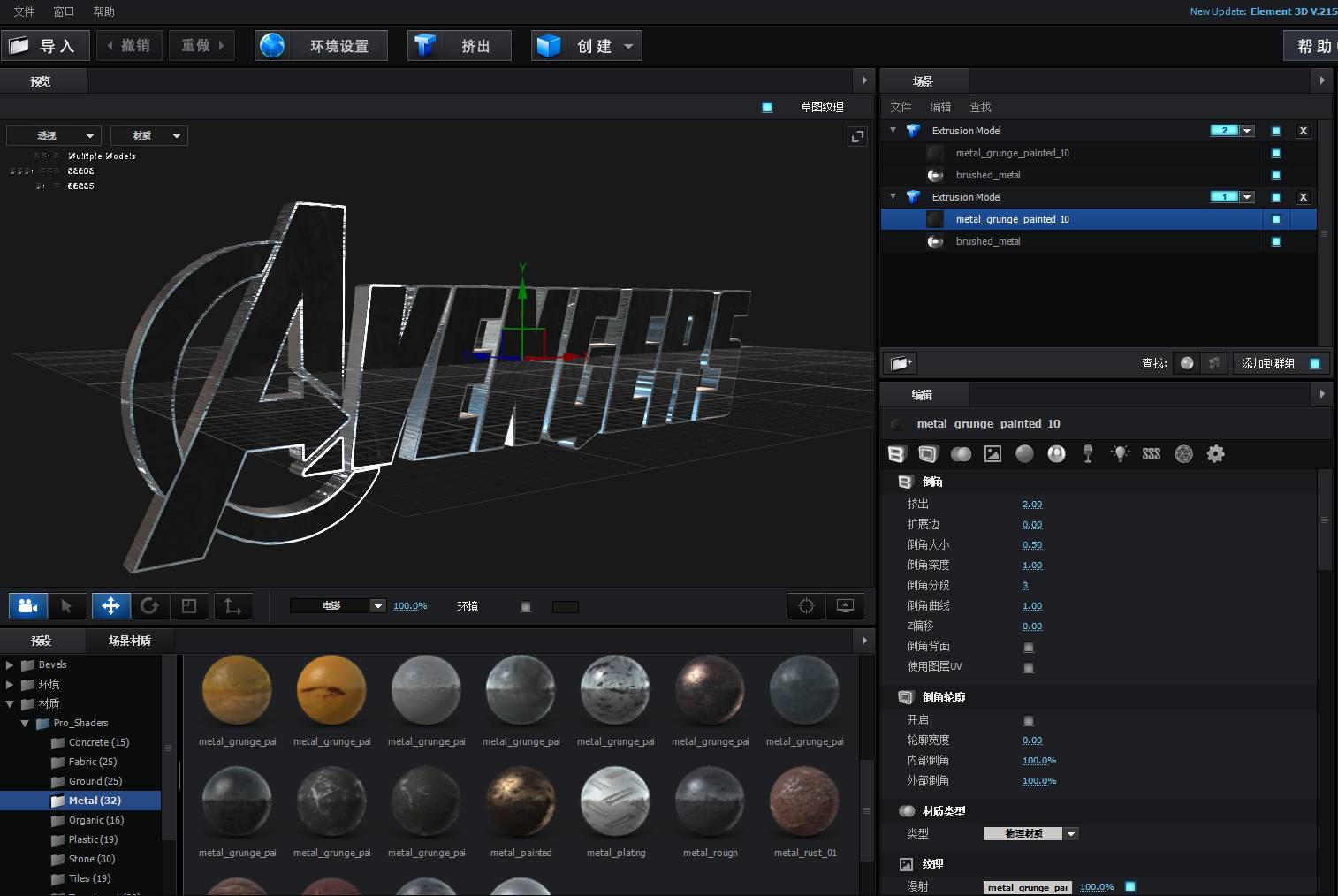Viewport: 1338px width, 896px height.
Task: Jump to bevel settings icon in edit toolbar
Action: (x=897, y=454)
